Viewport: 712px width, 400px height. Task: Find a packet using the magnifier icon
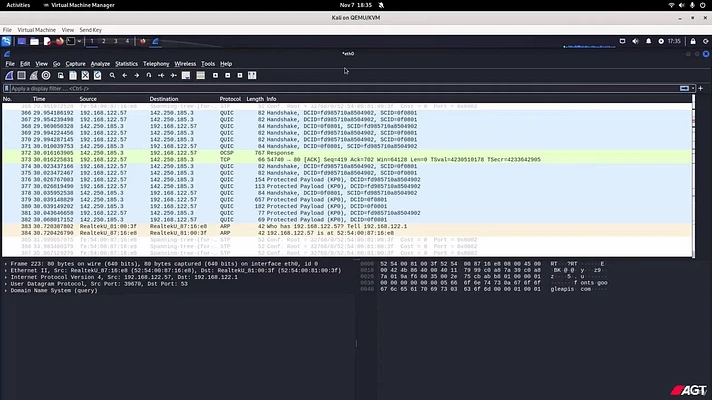pyautogui.click(x=112, y=75)
